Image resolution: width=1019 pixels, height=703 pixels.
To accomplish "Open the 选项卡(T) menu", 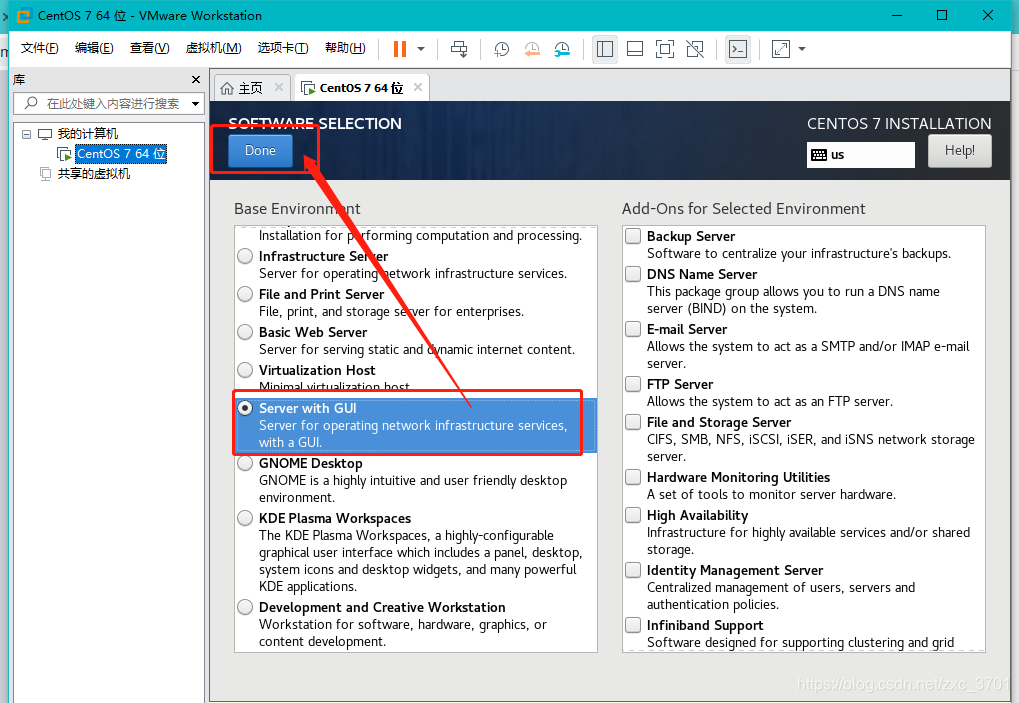I will point(283,48).
